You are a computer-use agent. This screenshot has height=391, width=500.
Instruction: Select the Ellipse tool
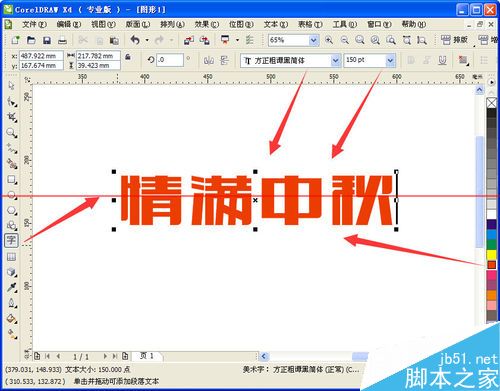(x=12, y=195)
